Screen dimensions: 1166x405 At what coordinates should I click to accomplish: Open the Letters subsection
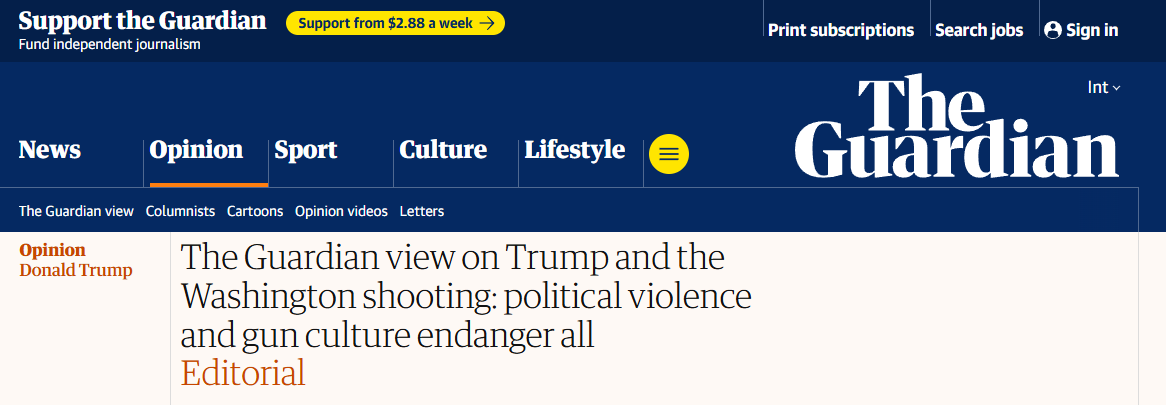coord(422,211)
